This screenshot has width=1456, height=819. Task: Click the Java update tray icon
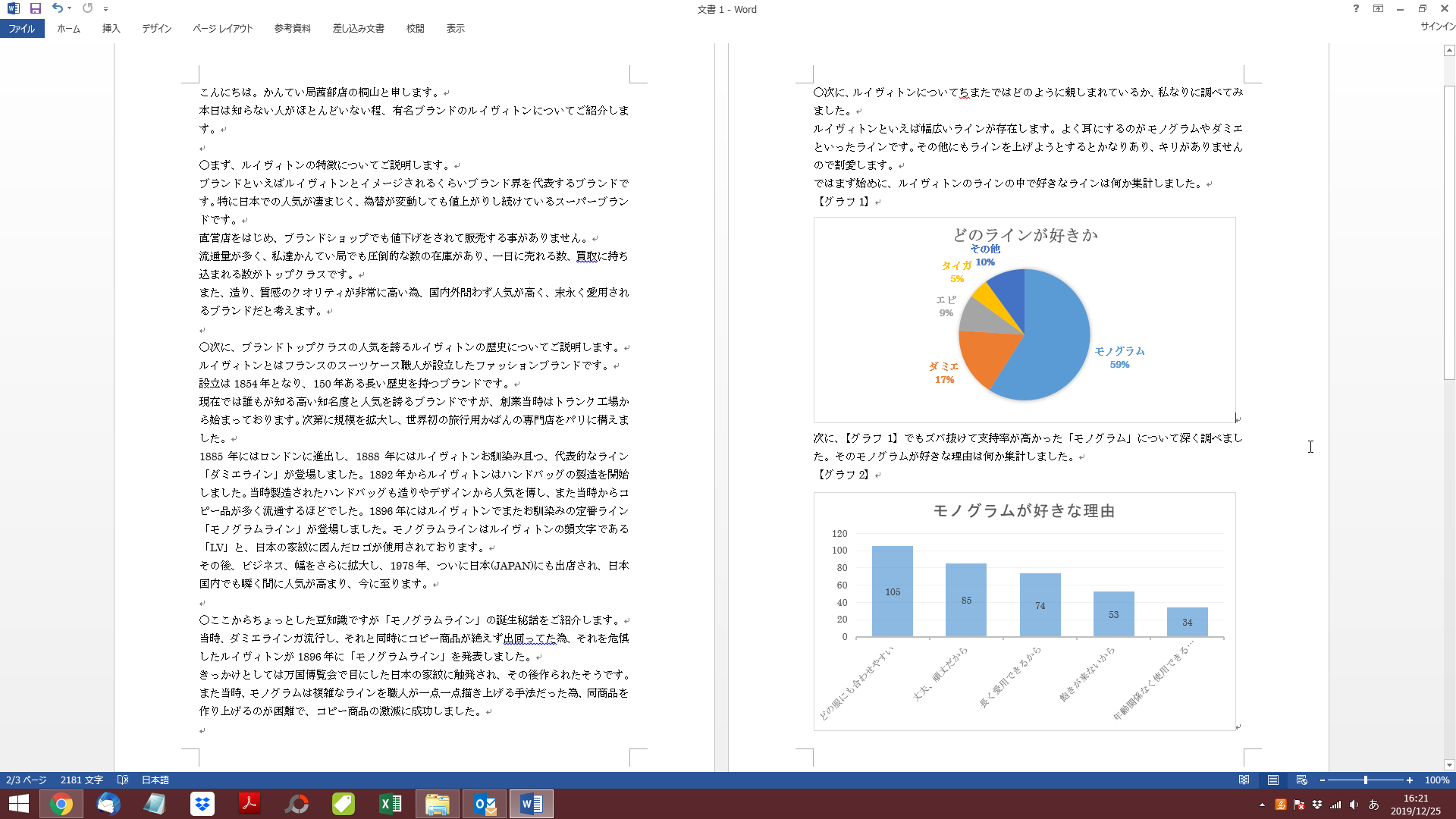pos(1281,805)
